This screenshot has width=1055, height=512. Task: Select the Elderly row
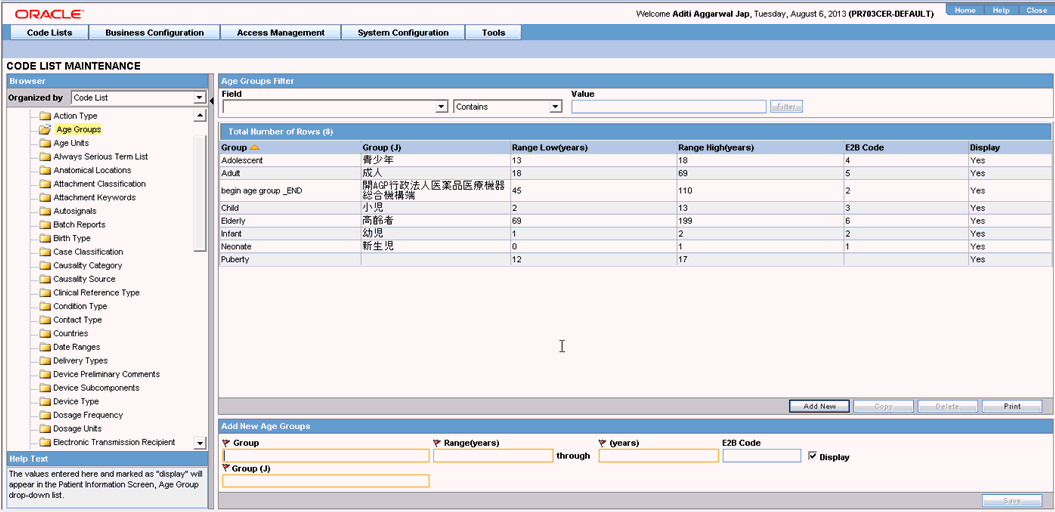pyautogui.click(x=635, y=221)
